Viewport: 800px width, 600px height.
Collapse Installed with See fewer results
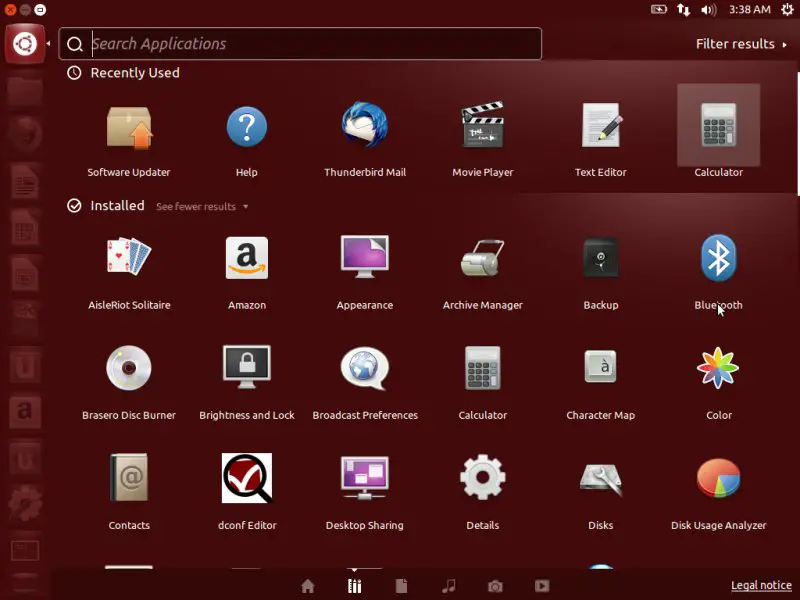[202, 207]
